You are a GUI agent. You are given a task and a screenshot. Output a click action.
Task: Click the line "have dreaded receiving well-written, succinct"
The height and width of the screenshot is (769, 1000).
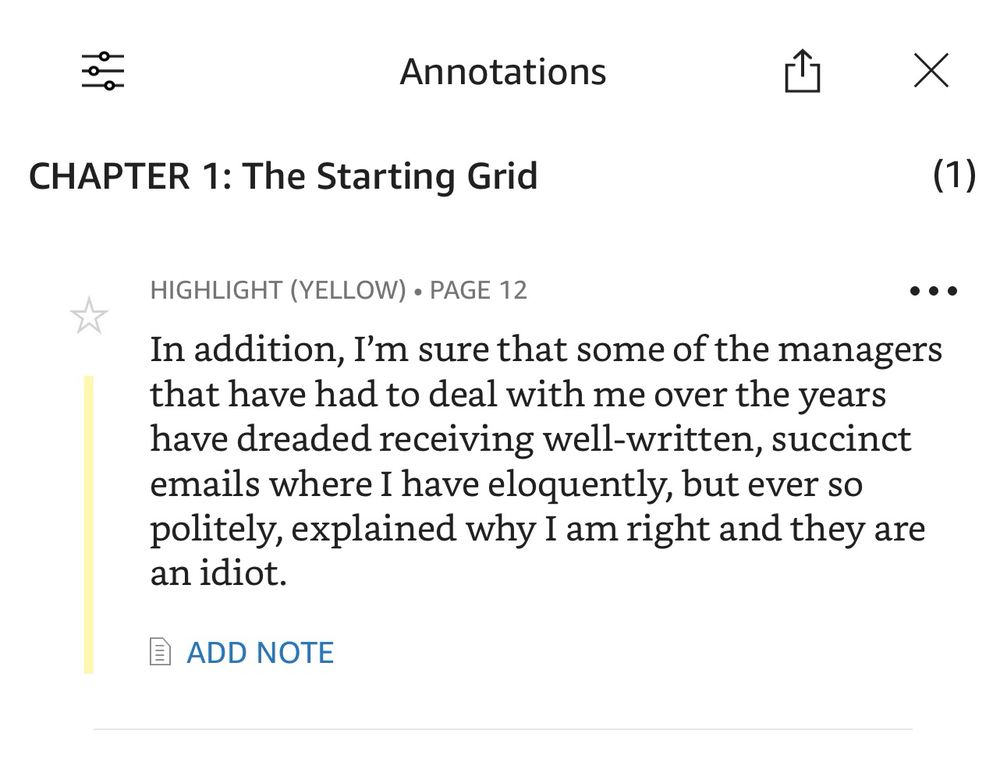(531, 439)
